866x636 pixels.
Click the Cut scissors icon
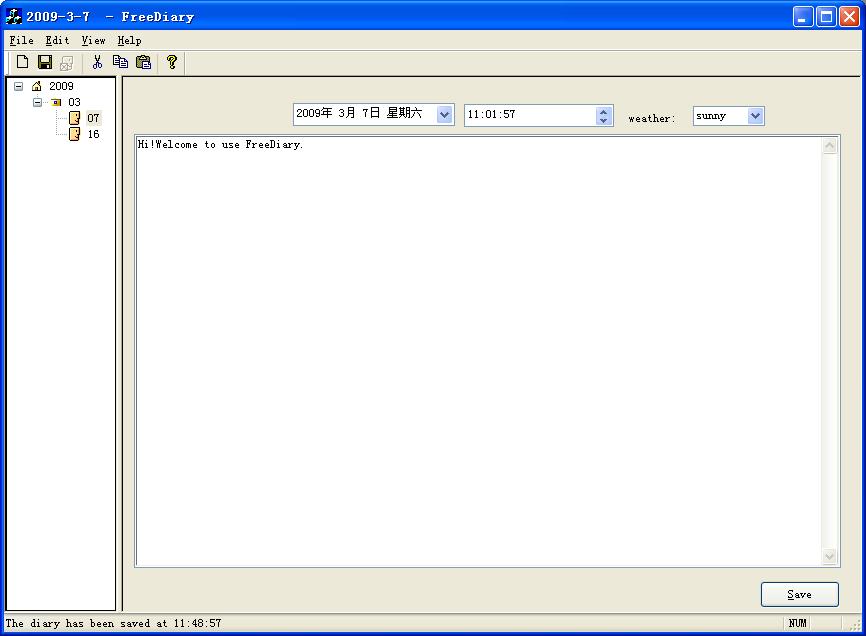click(97, 62)
